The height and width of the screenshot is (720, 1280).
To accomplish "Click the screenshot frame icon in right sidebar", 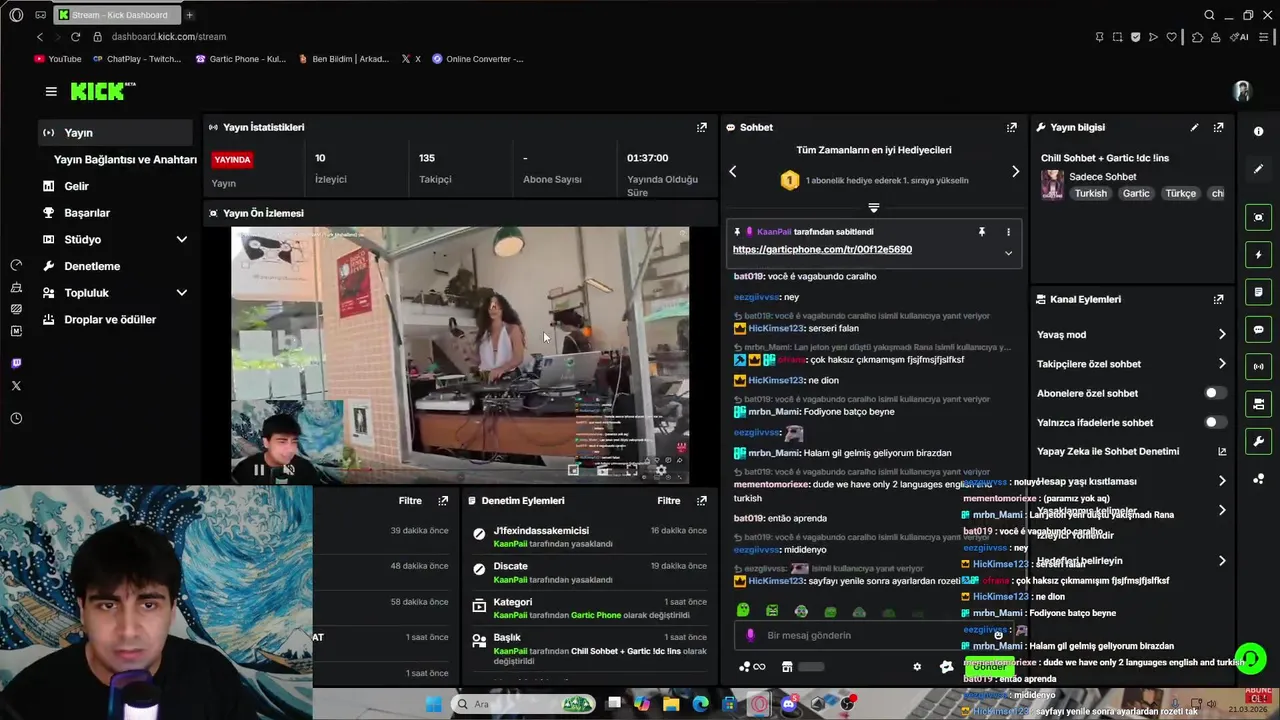I will 1258,217.
